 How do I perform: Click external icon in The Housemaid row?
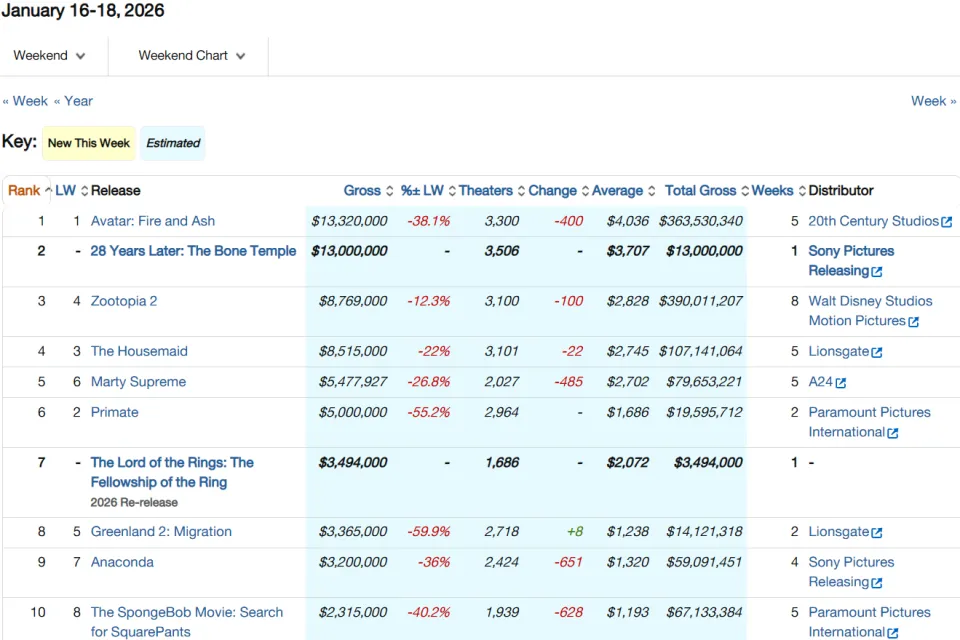coord(877,352)
